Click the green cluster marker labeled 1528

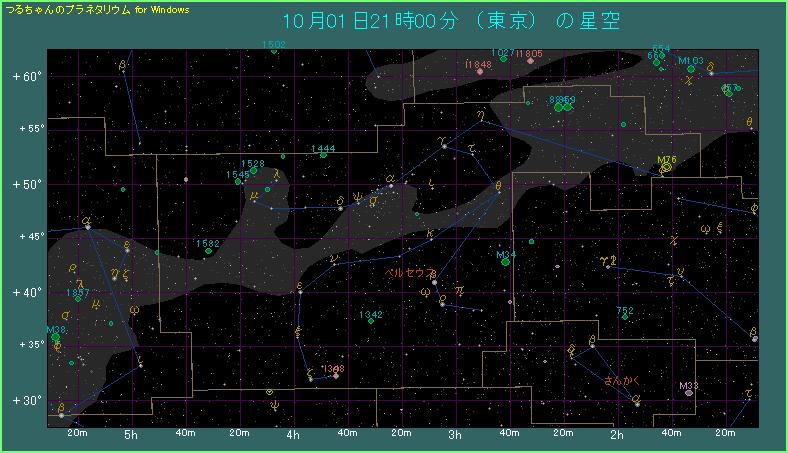click(254, 171)
